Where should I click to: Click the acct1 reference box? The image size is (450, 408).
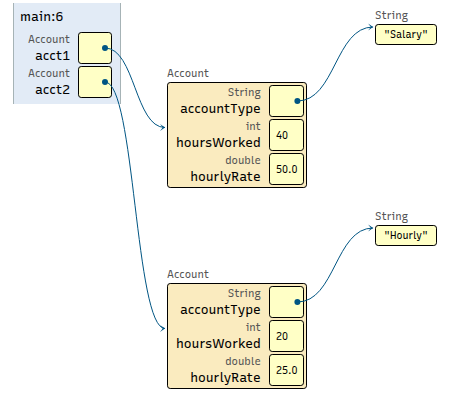pyautogui.click(x=95, y=48)
